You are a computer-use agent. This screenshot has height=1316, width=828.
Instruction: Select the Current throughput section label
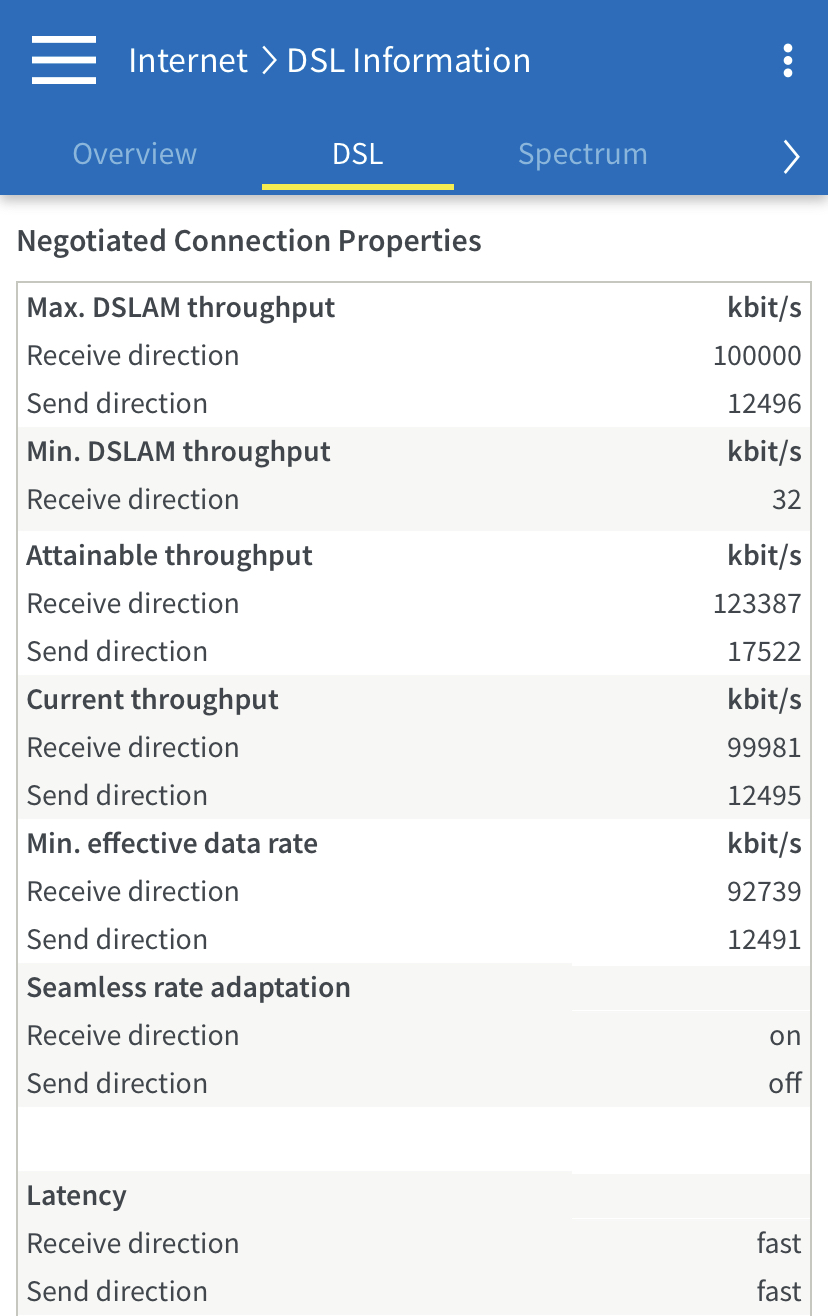[153, 700]
